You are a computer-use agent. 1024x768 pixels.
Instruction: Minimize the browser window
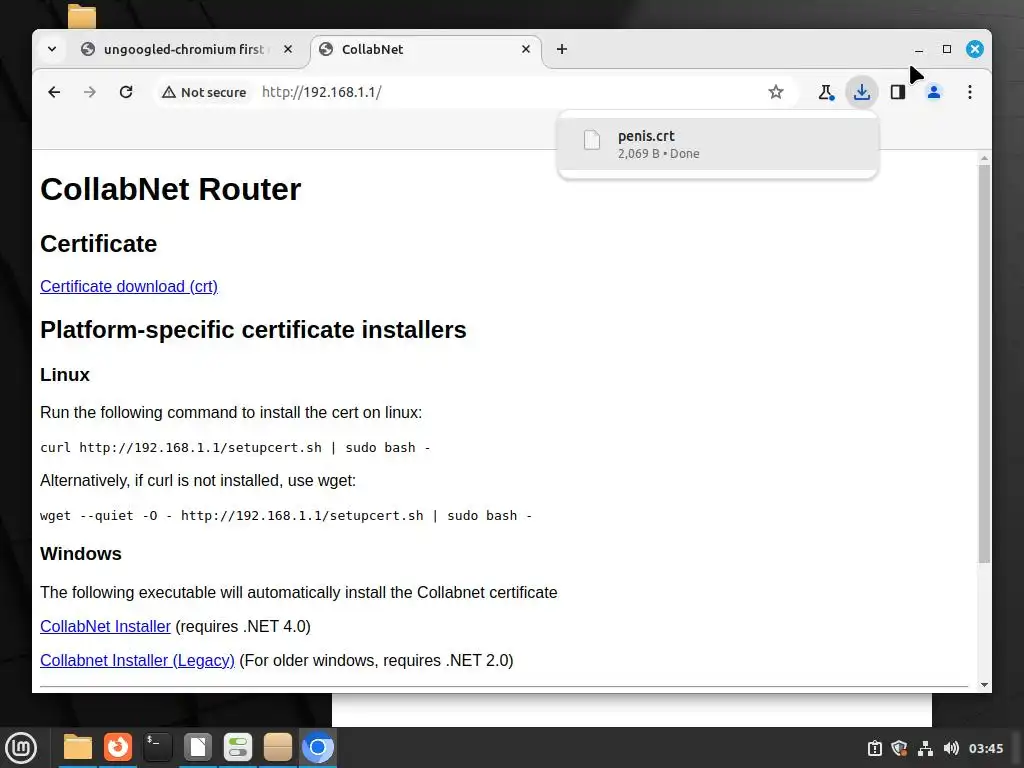tap(919, 50)
